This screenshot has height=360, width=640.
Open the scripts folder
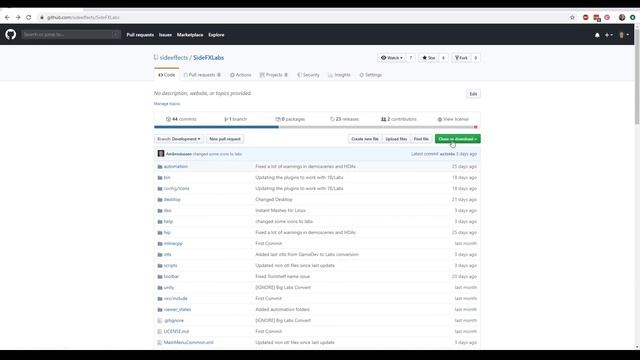click(x=170, y=266)
